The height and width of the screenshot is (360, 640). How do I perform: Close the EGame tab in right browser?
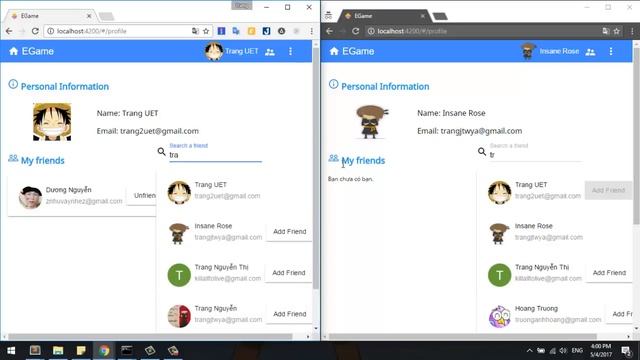pos(422,16)
